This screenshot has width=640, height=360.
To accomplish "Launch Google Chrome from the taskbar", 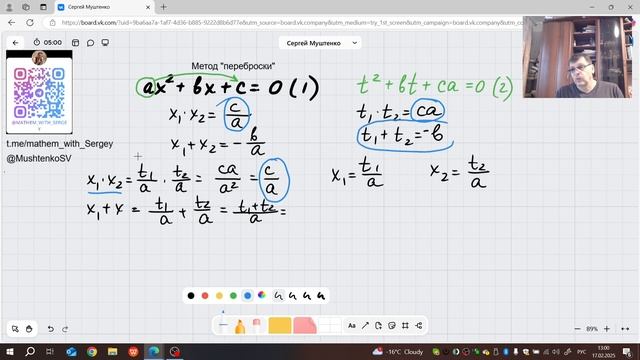I will click(x=92, y=351).
